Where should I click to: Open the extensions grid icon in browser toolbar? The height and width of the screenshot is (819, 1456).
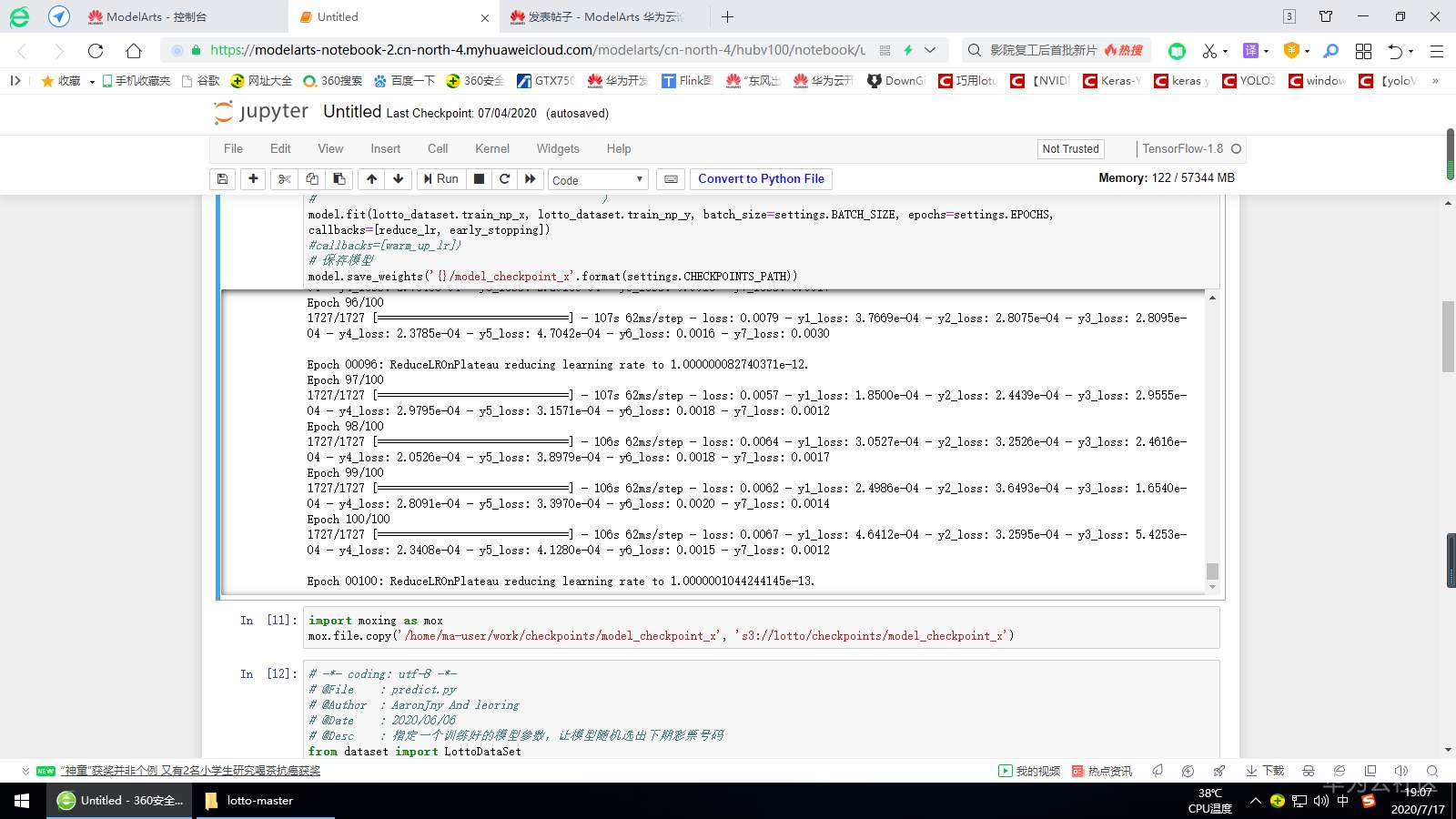[1363, 51]
